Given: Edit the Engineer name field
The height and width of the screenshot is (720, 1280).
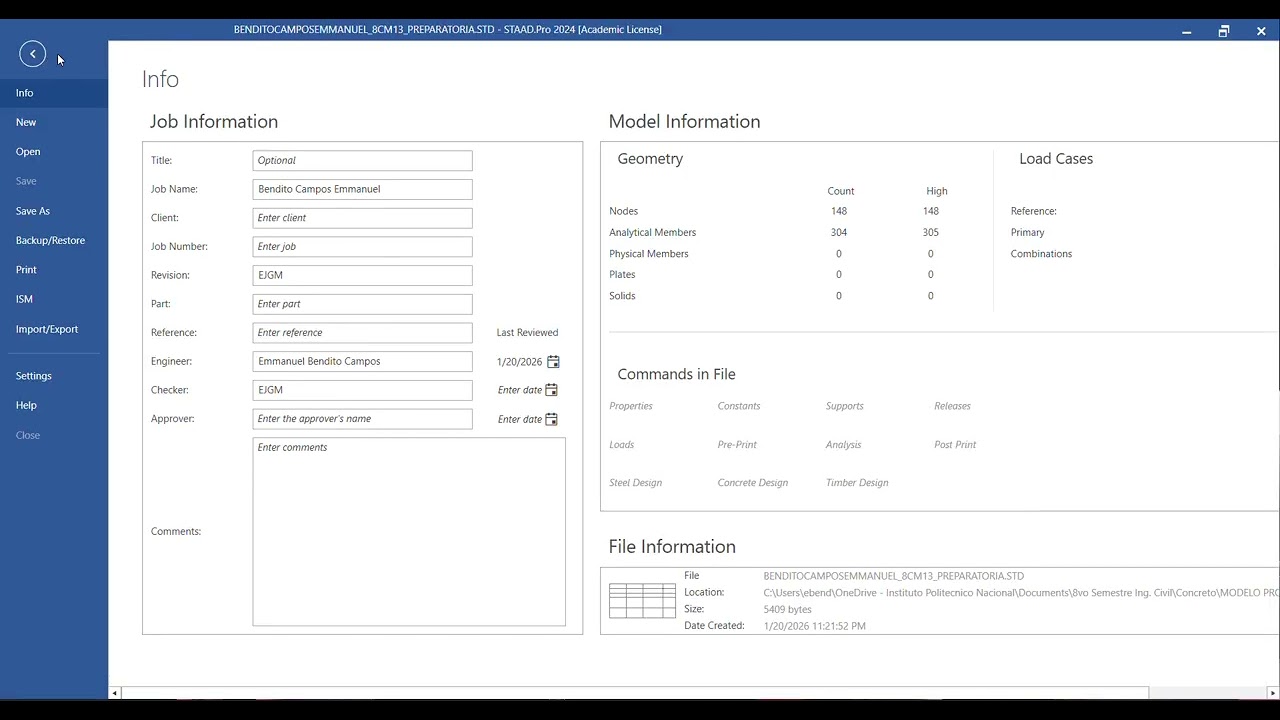Looking at the screenshot, I should (362, 361).
